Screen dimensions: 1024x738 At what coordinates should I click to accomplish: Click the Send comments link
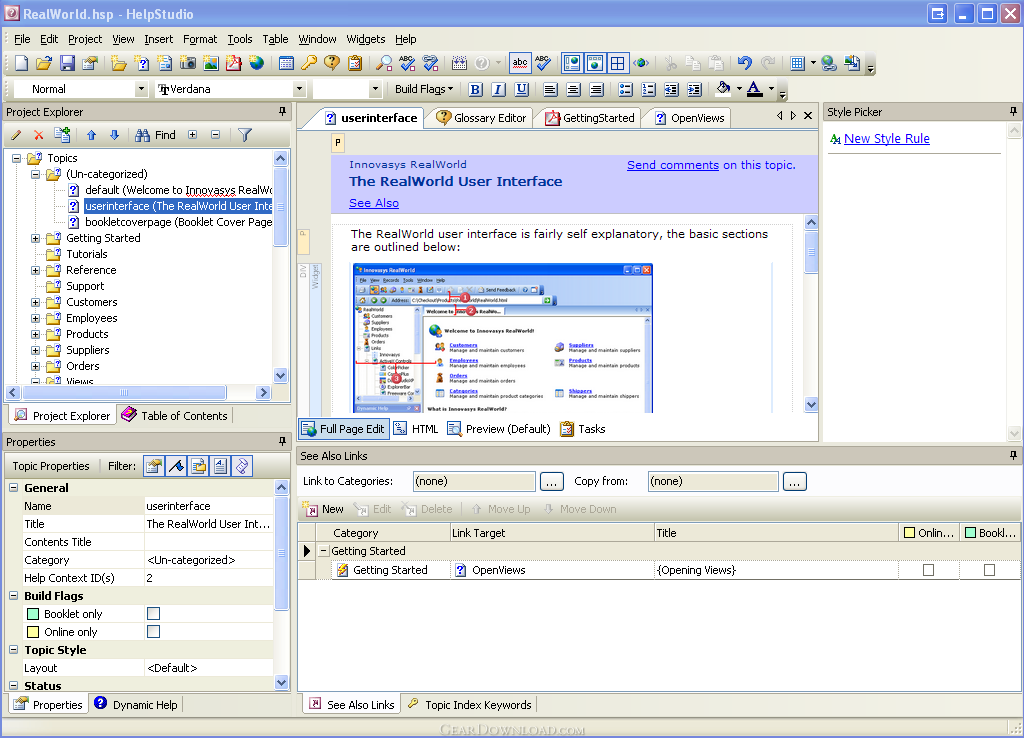pos(673,165)
